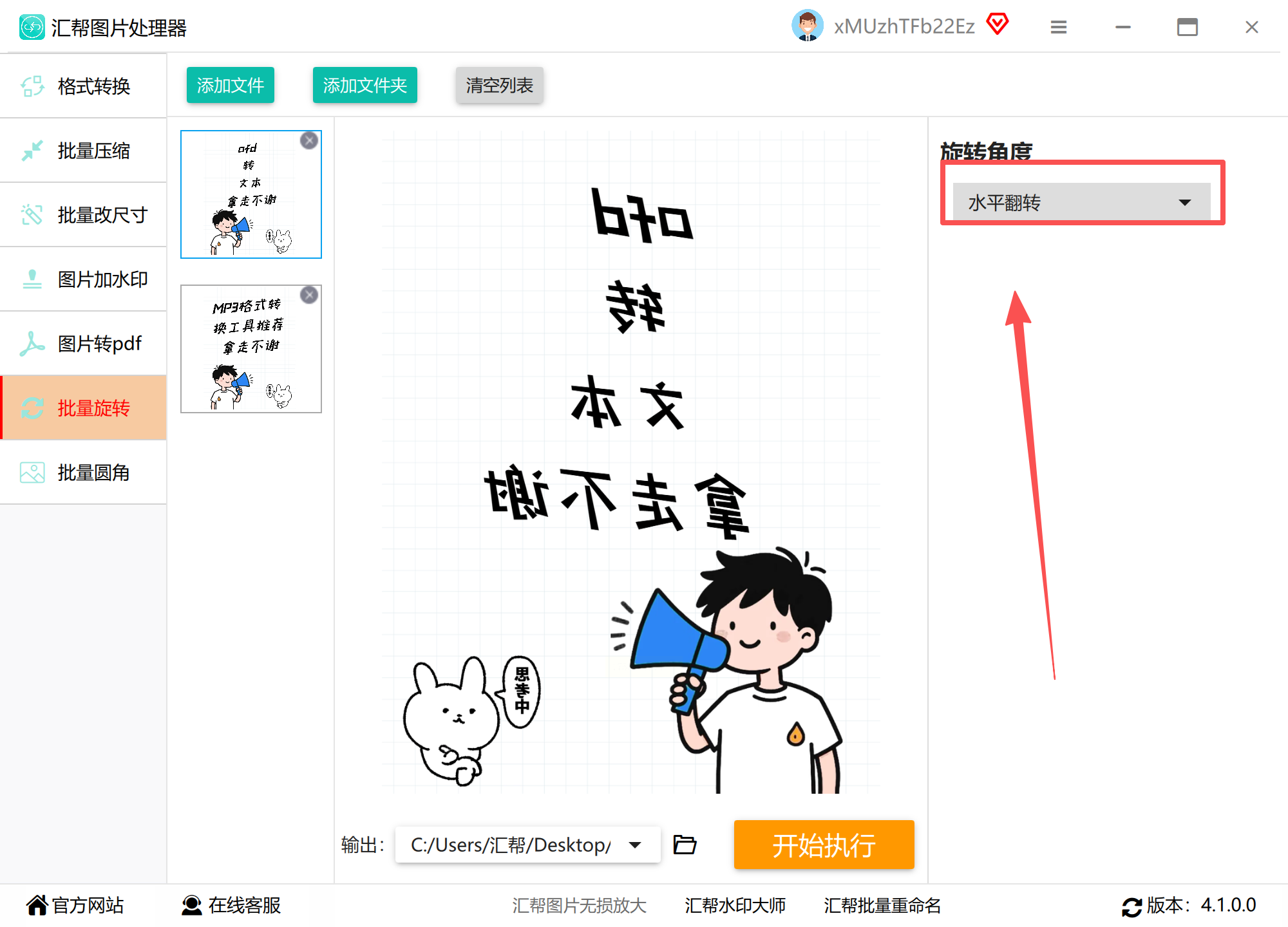Click the red VIP diamond badge

(998, 24)
